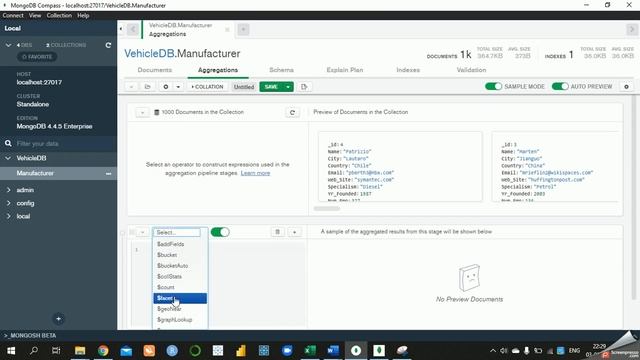Click the stage drag handle icon
Image resolution: width=640 pixels, height=360 pixels.
pyautogui.click(x=132, y=232)
